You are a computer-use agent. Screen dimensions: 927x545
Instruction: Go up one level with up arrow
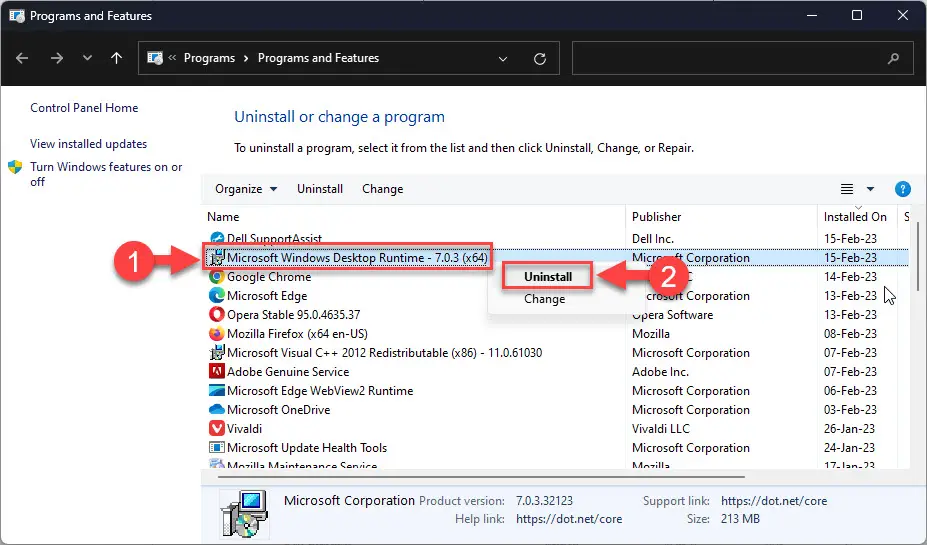116,58
